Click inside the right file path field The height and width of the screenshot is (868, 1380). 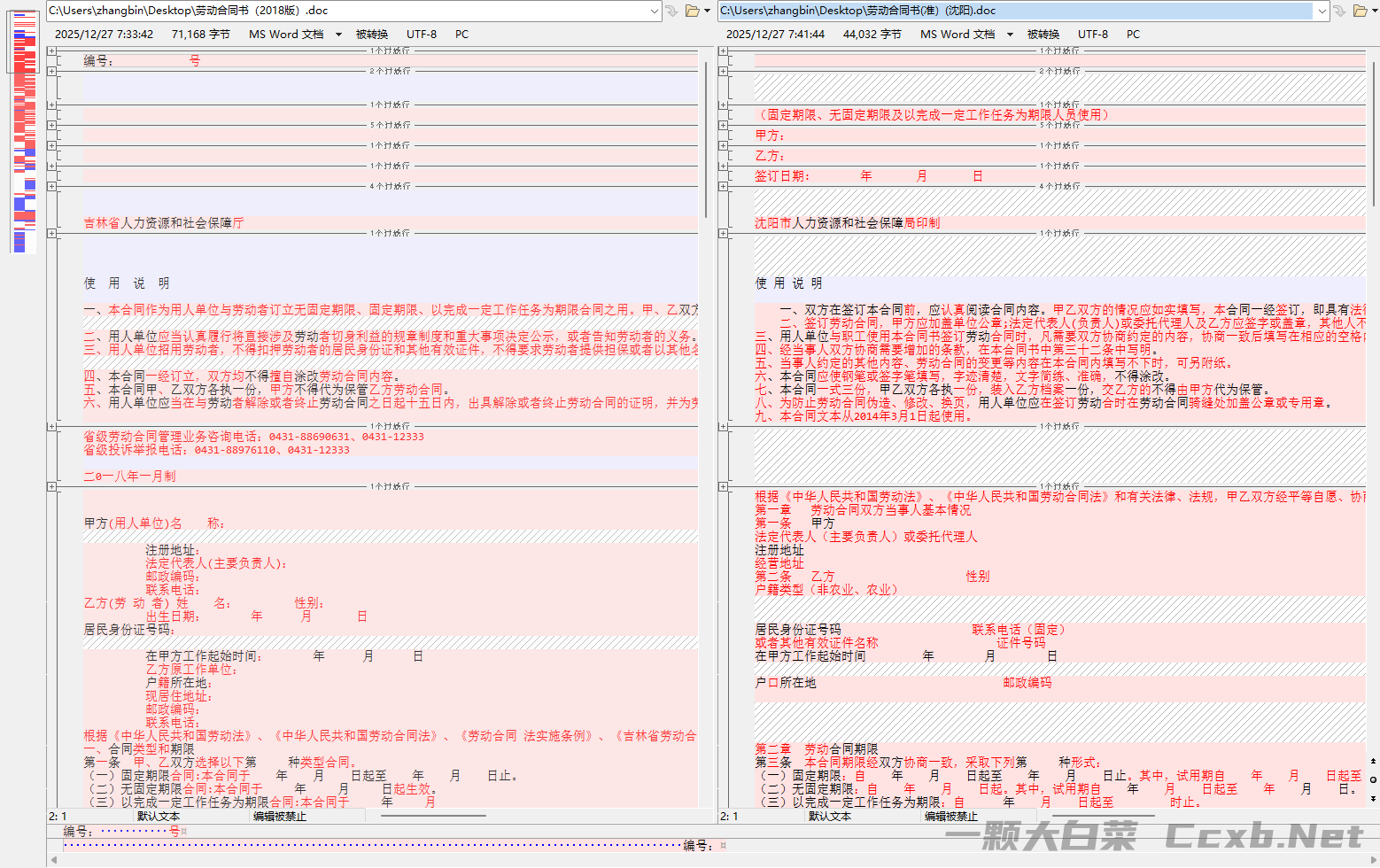(x=1010, y=11)
